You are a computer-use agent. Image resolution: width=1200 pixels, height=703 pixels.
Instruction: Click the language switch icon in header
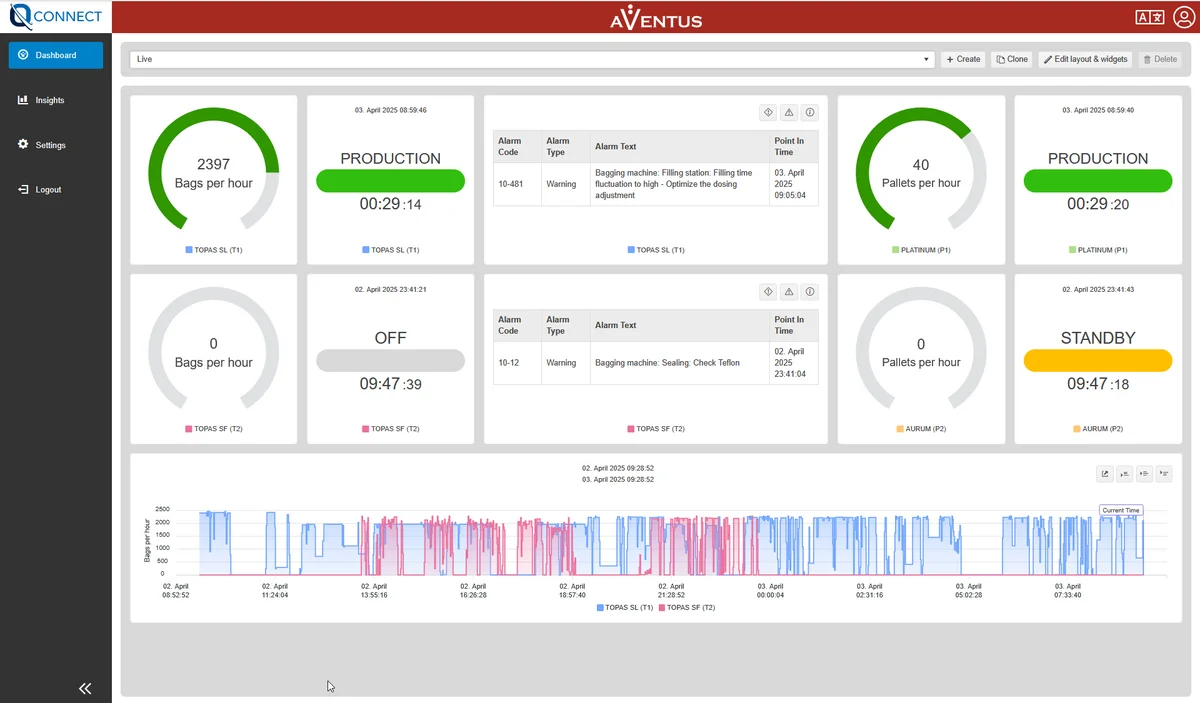coord(1150,17)
